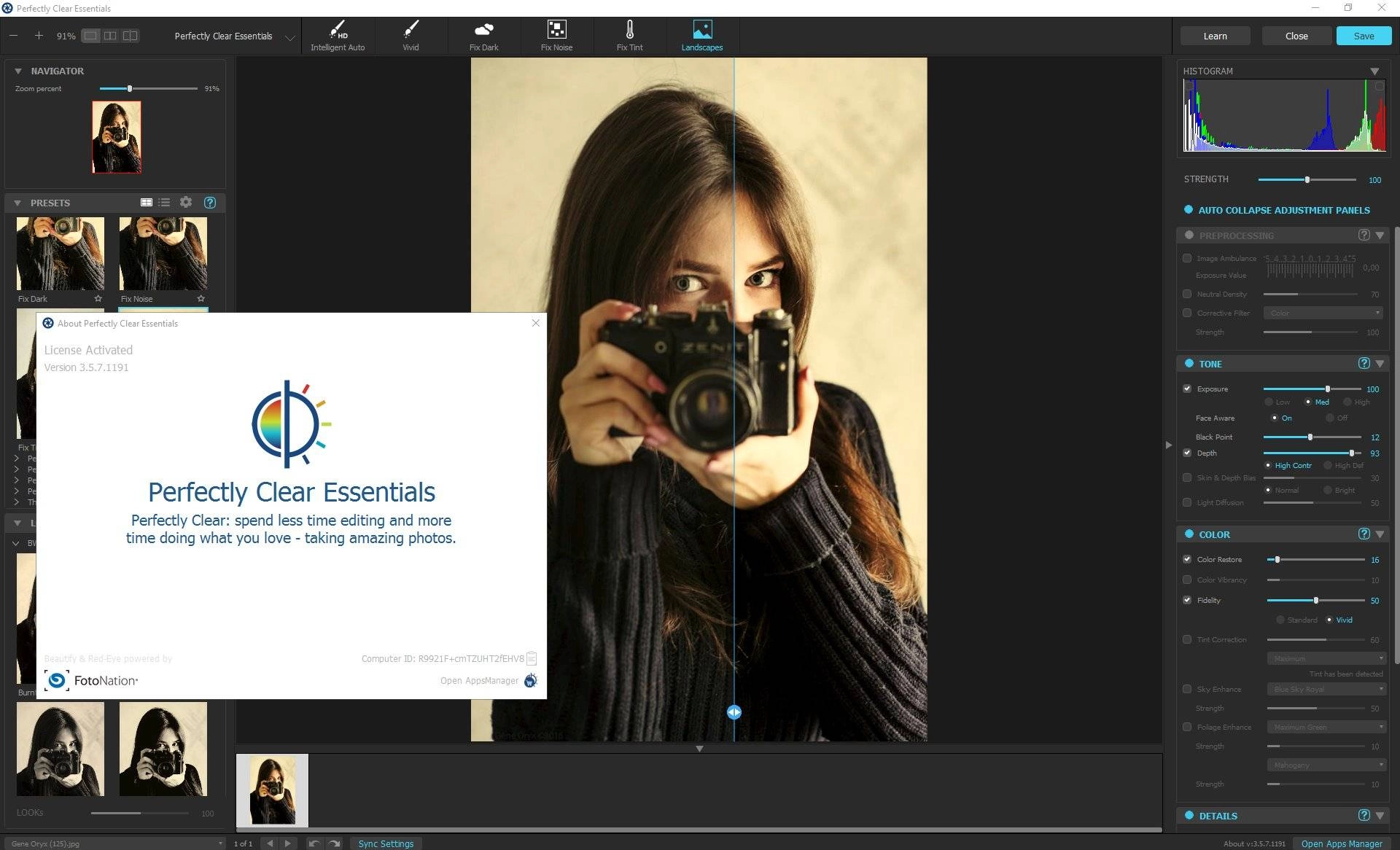The image size is (1400, 850).
Task: Click Open AppsManager in the About dialog
Action: pyautogui.click(x=489, y=680)
